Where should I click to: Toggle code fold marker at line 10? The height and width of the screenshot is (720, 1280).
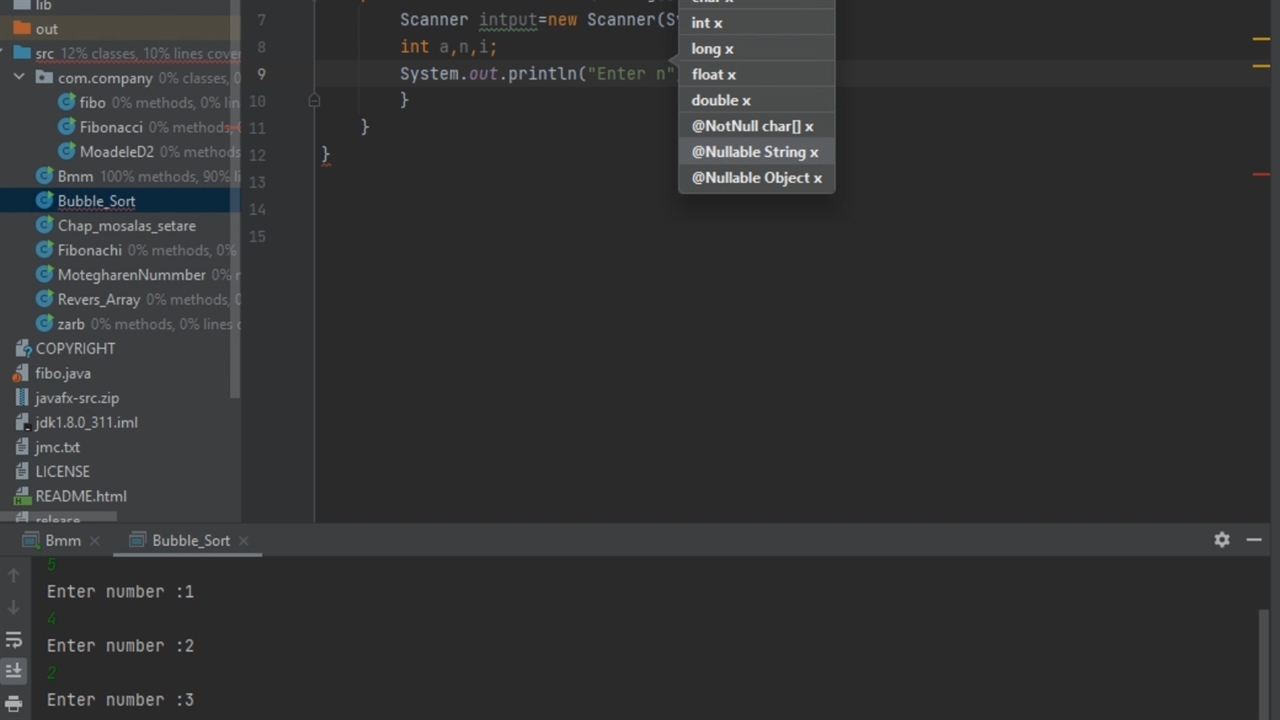click(314, 100)
